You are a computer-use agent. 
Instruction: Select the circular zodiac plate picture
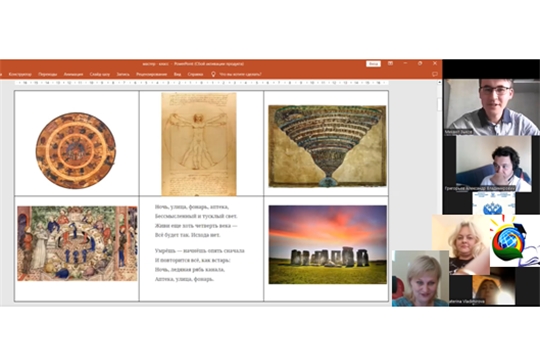click(76, 150)
